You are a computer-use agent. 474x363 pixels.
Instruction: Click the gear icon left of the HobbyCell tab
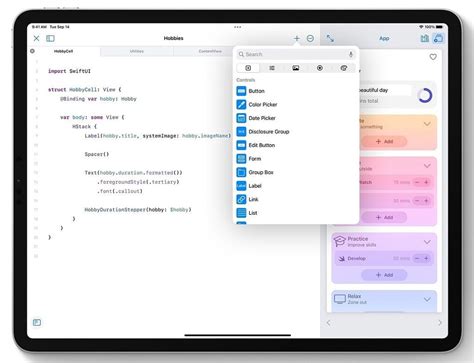(32, 51)
